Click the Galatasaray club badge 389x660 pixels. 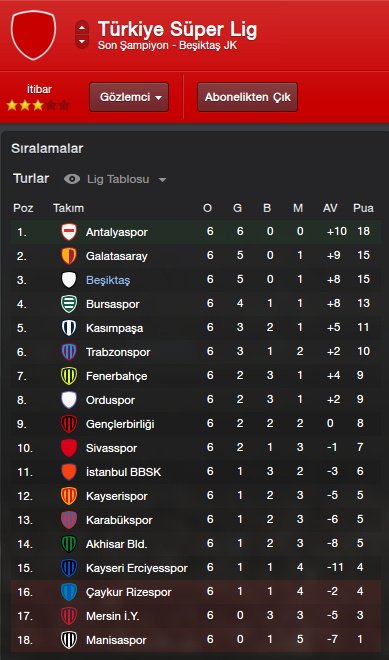(69, 256)
